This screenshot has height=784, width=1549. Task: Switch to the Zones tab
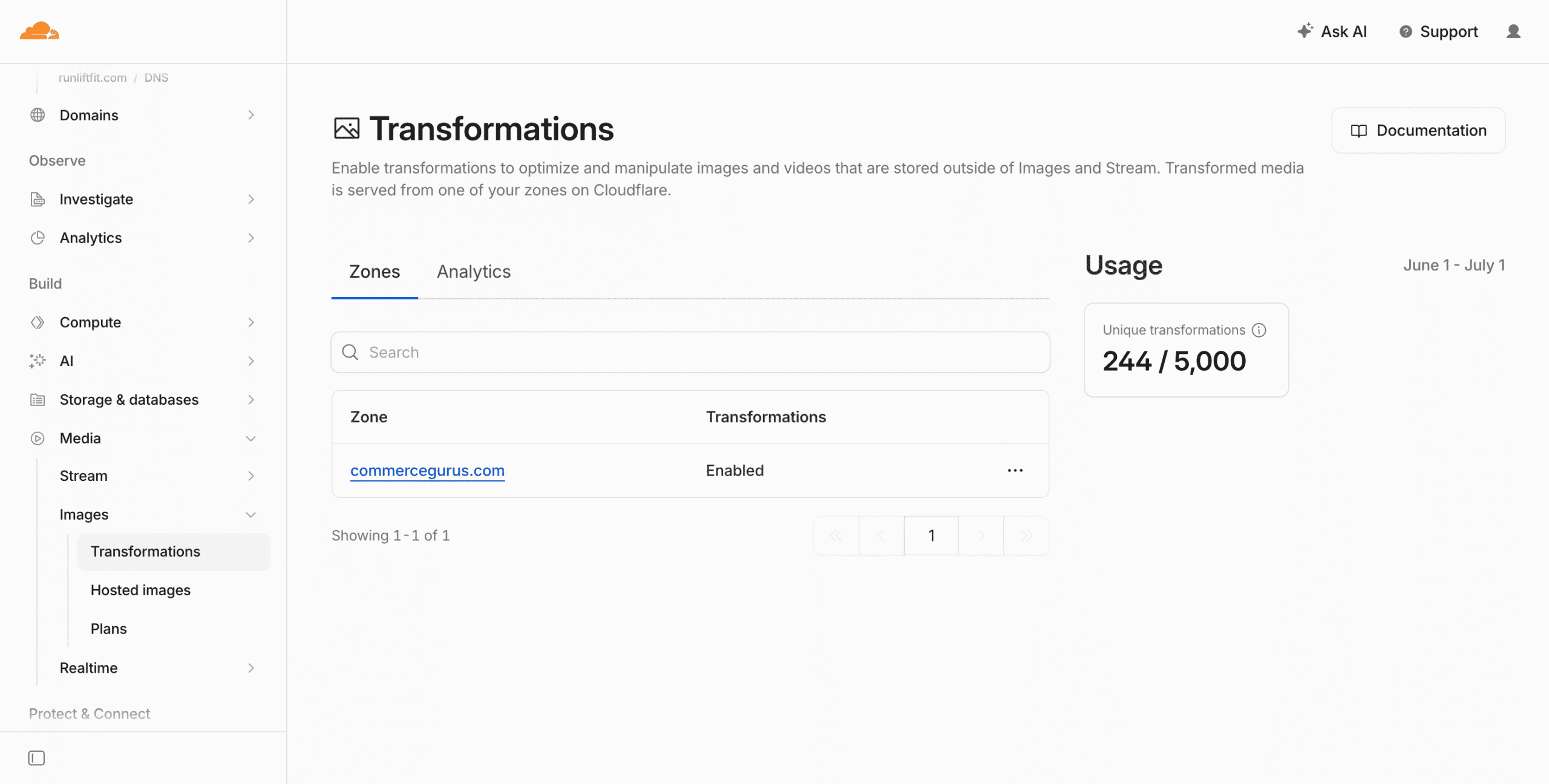click(x=375, y=272)
